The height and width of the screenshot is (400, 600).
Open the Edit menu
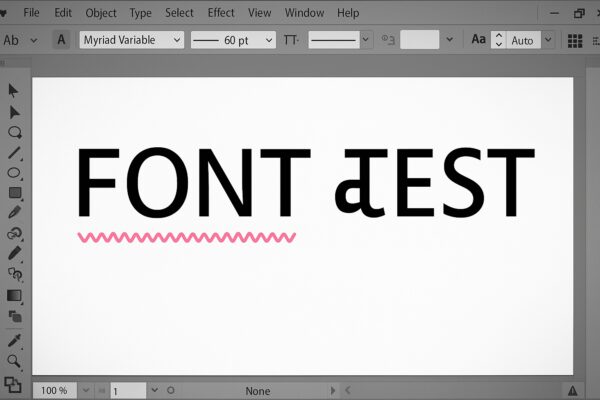(63, 13)
